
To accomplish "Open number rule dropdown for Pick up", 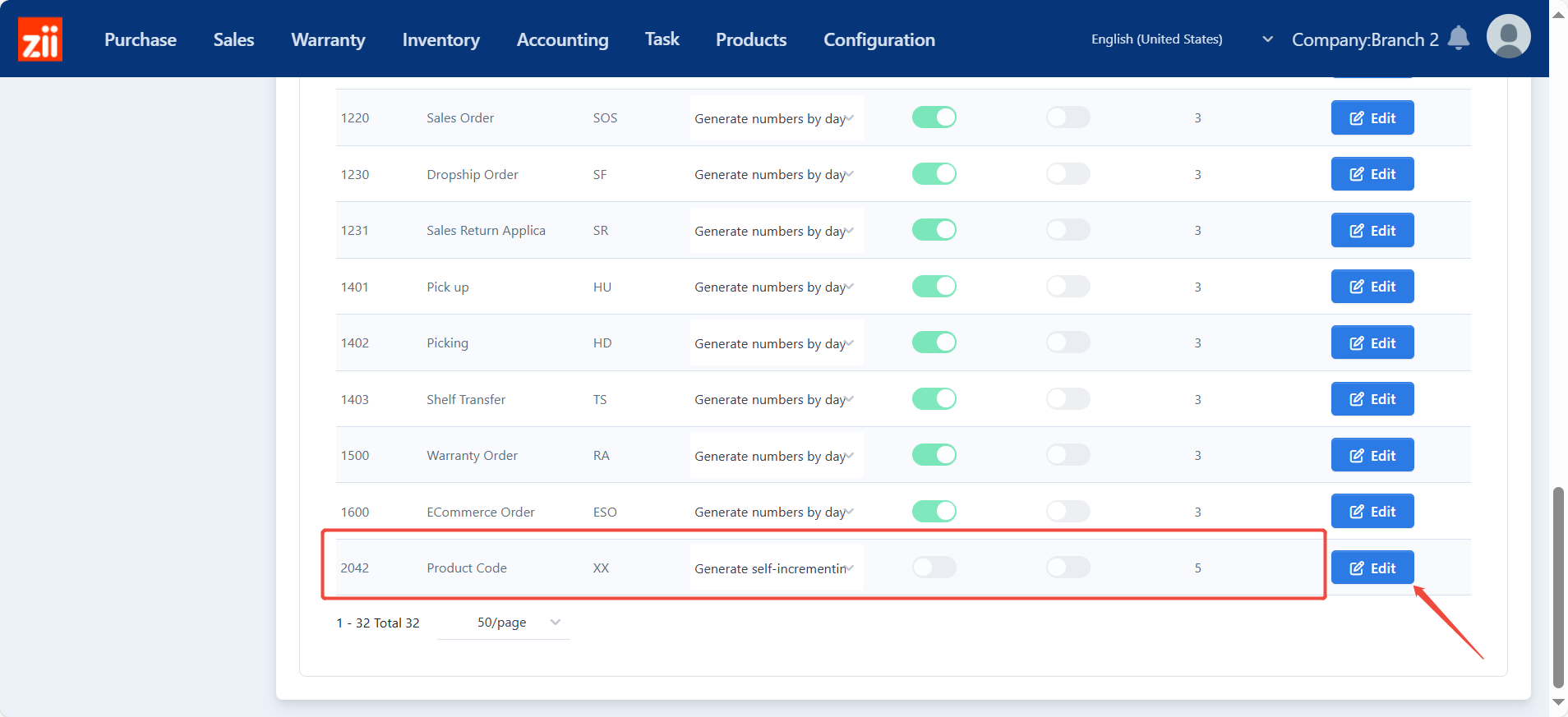I will [x=776, y=287].
